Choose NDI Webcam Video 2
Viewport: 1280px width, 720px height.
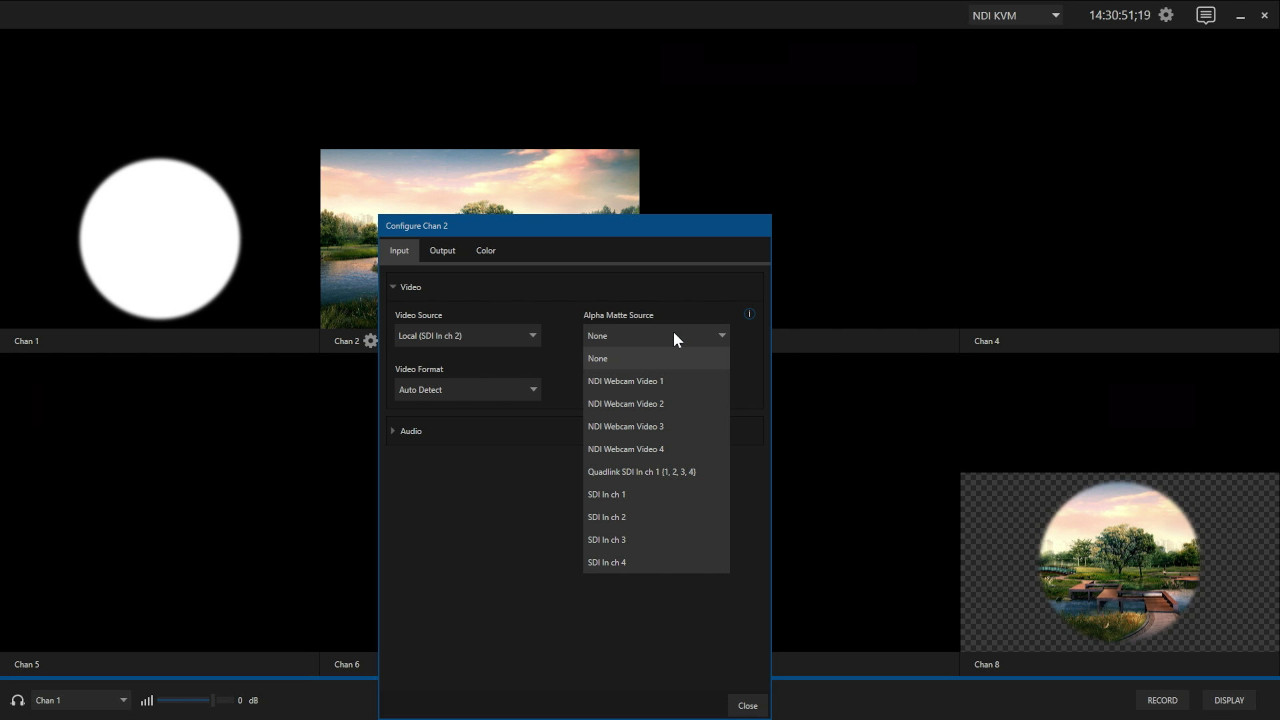pos(656,404)
